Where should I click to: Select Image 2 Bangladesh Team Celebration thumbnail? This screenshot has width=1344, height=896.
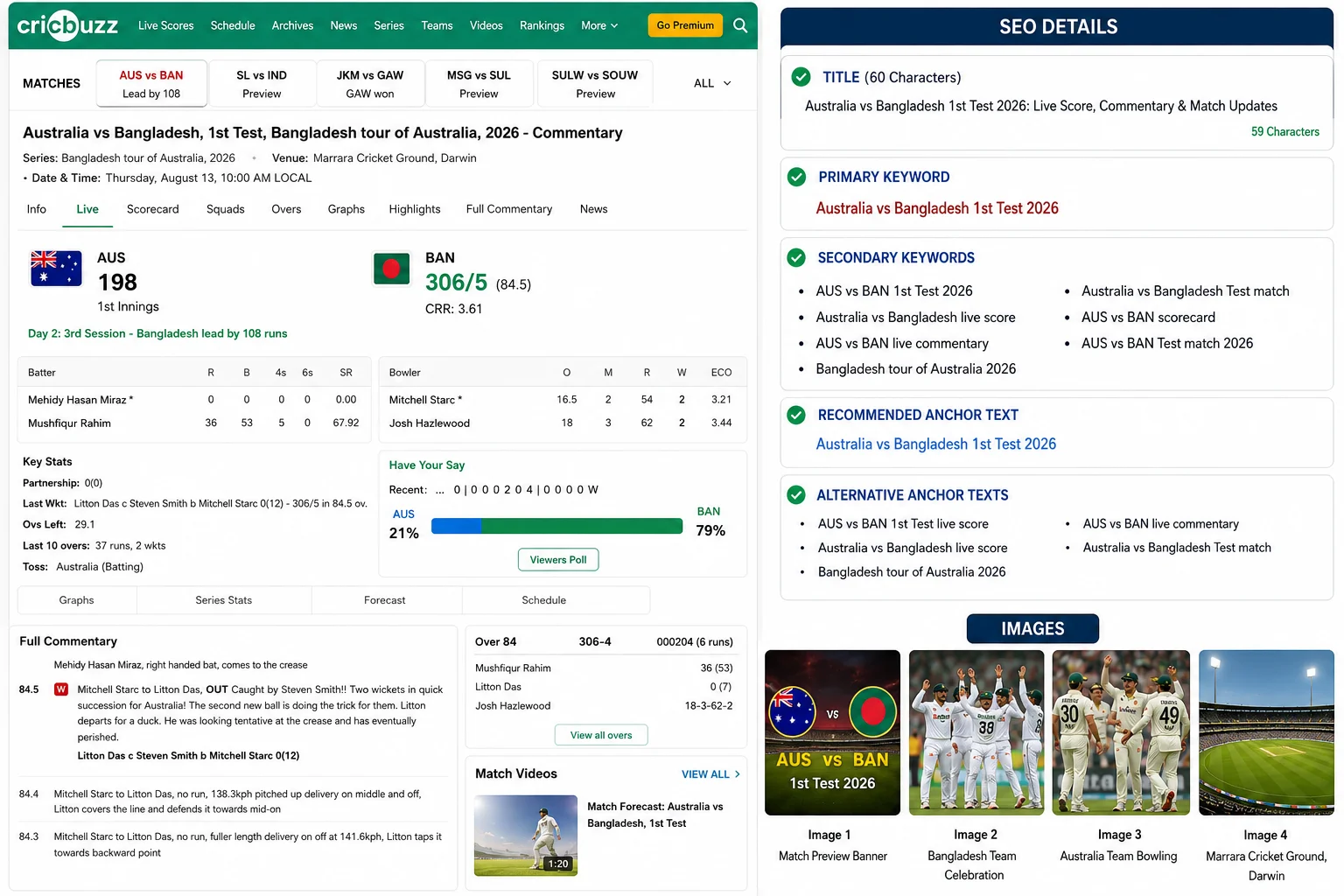coord(976,732)
